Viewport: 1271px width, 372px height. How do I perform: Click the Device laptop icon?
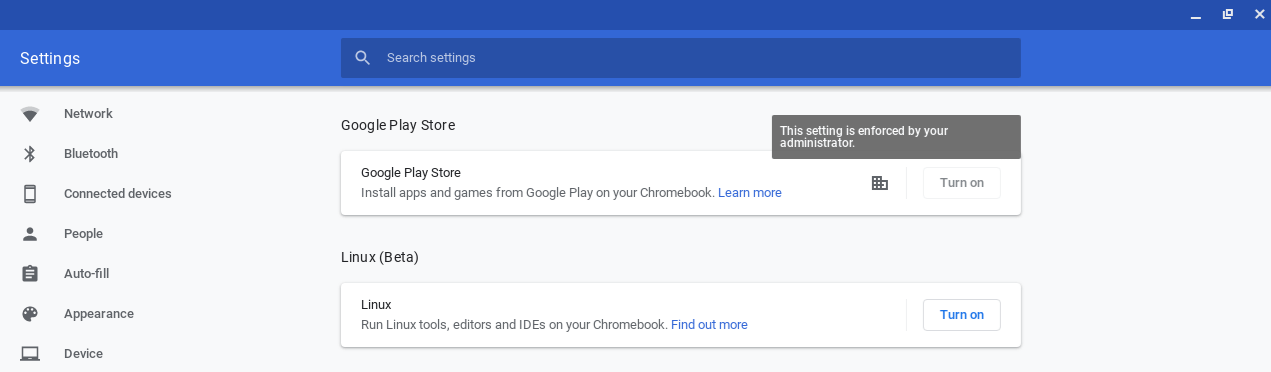point(30,354)
